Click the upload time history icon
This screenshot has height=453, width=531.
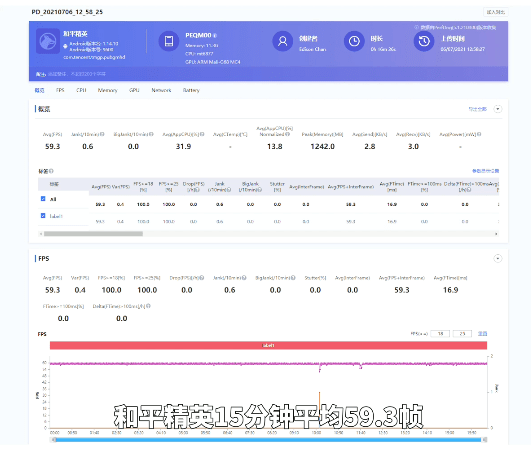point(424,41)
